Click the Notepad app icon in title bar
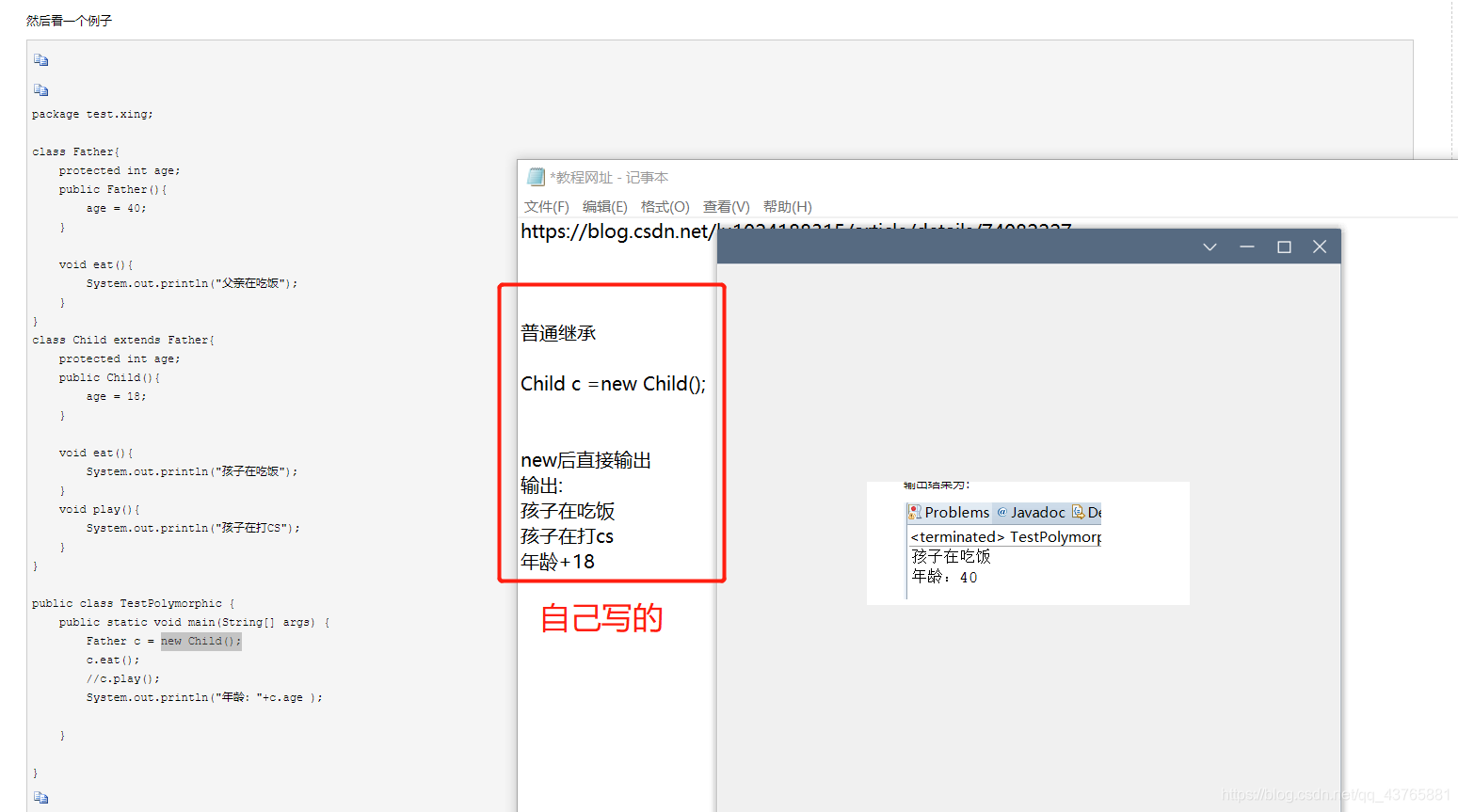 click(536, 177)
